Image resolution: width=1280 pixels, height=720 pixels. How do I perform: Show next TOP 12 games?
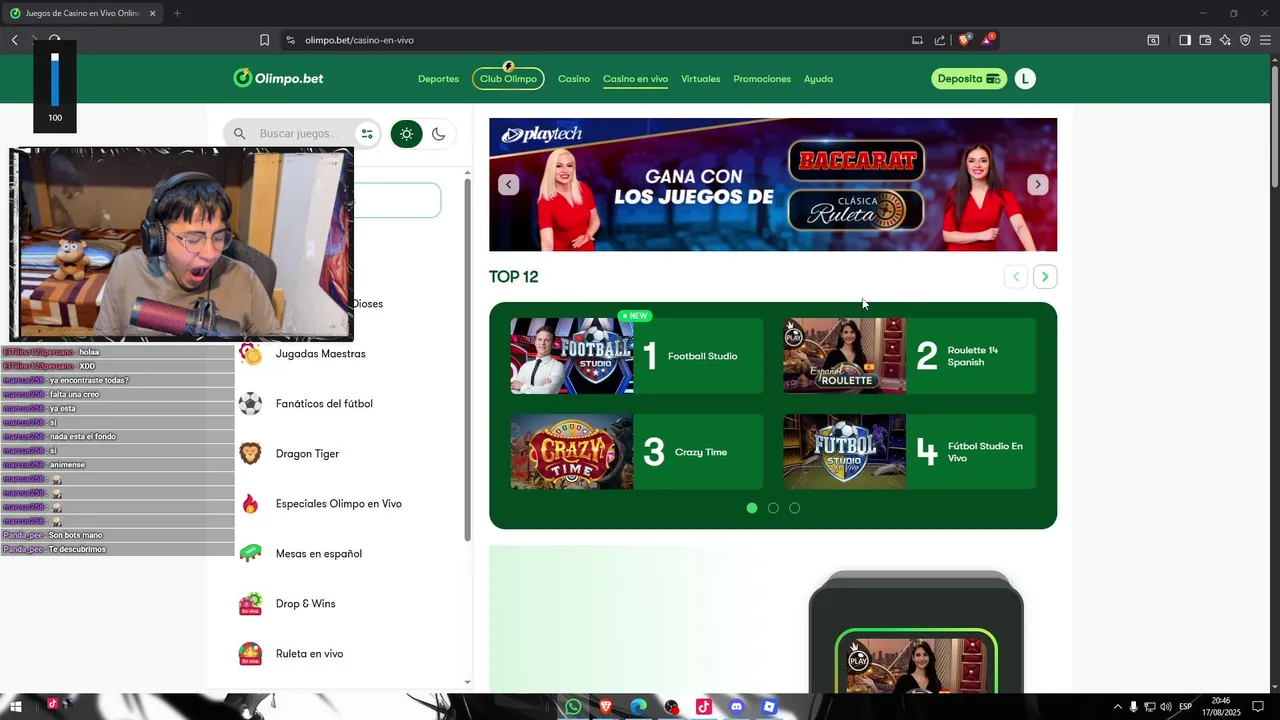point(1045,277)
